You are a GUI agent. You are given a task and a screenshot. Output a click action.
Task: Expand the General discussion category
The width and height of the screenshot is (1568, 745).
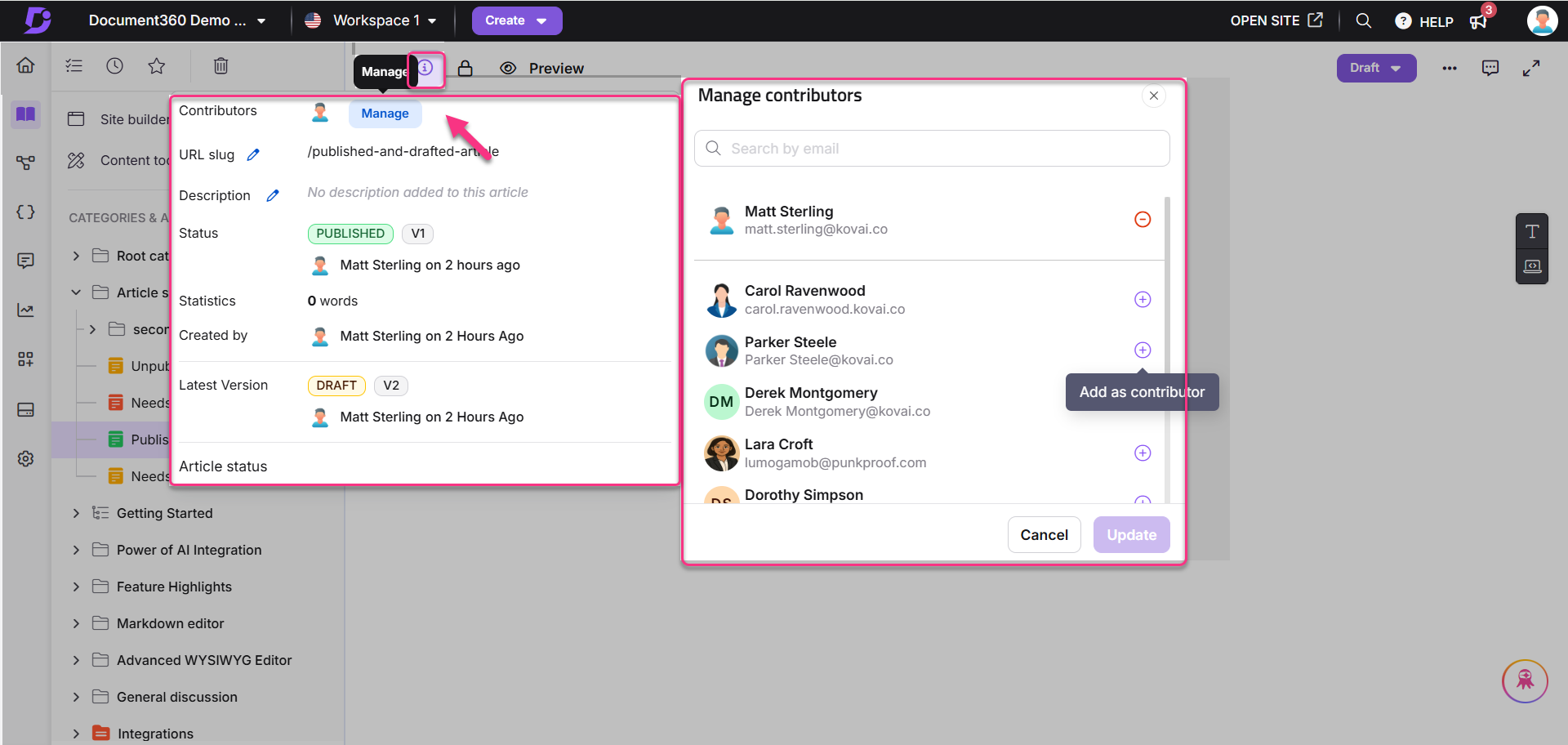[76, 697]
